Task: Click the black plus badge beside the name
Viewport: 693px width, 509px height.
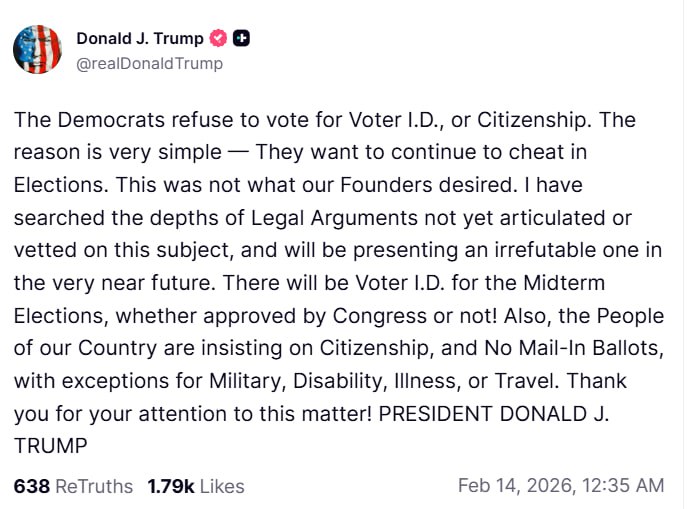Action: pyautogui.click(x=241, y=39)
